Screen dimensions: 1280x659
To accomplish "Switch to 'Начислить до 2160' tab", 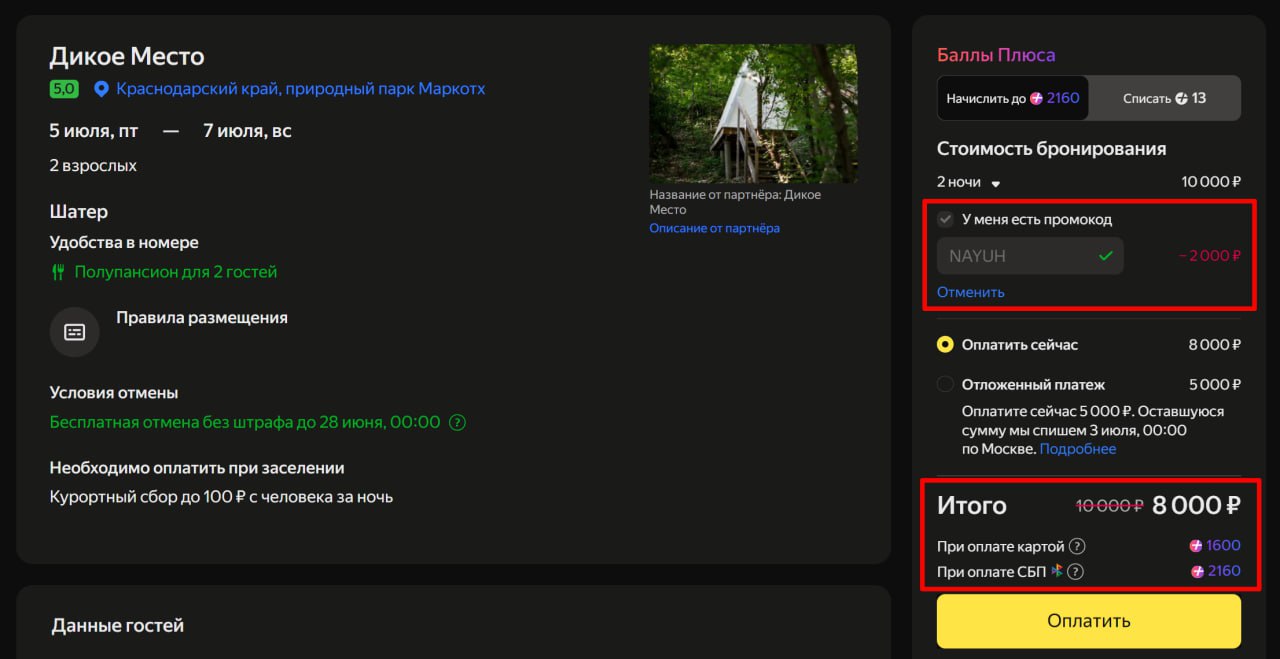I will pyautogui.click(x=1012, y=98).
